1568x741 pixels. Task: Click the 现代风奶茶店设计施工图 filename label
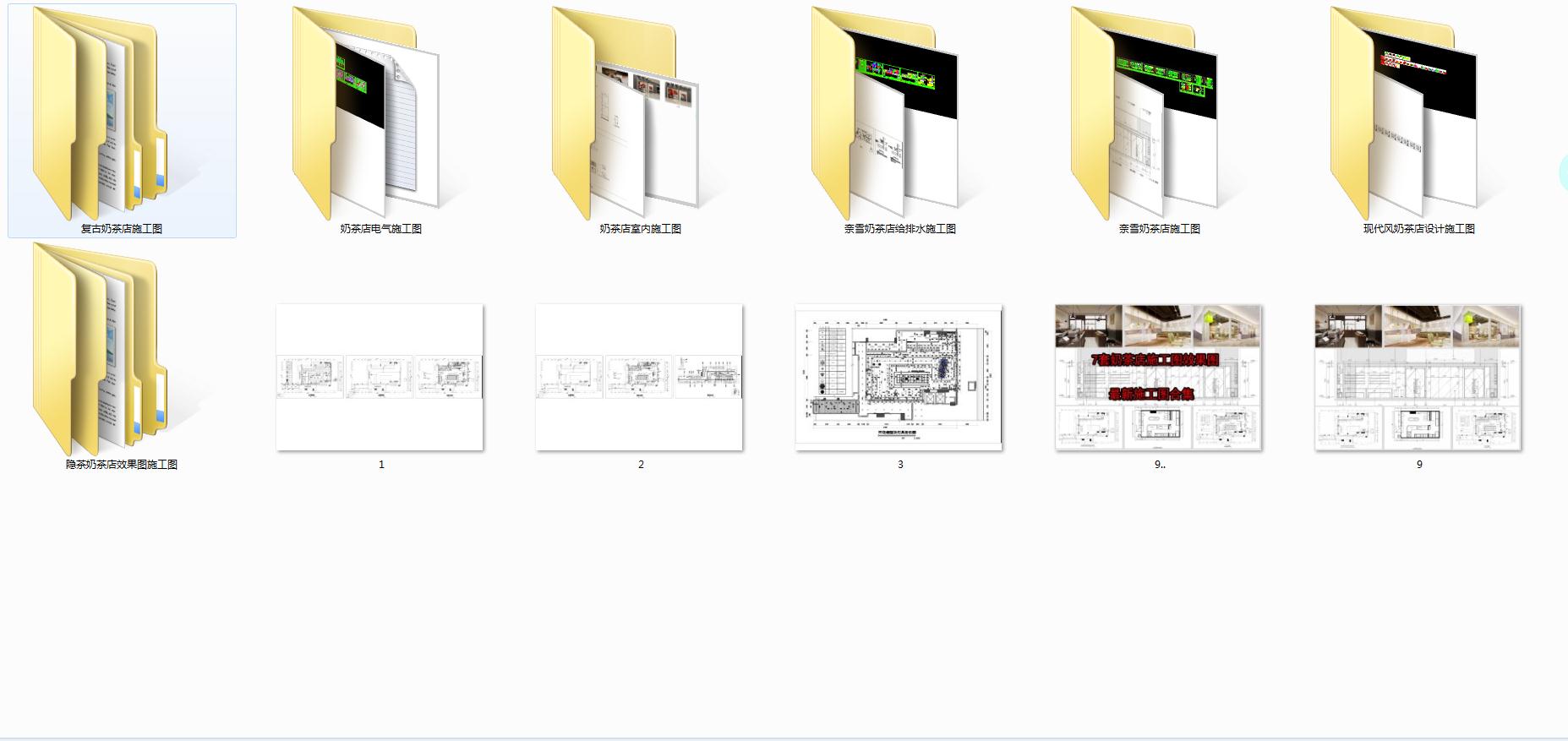click(x=1419, y=229)
